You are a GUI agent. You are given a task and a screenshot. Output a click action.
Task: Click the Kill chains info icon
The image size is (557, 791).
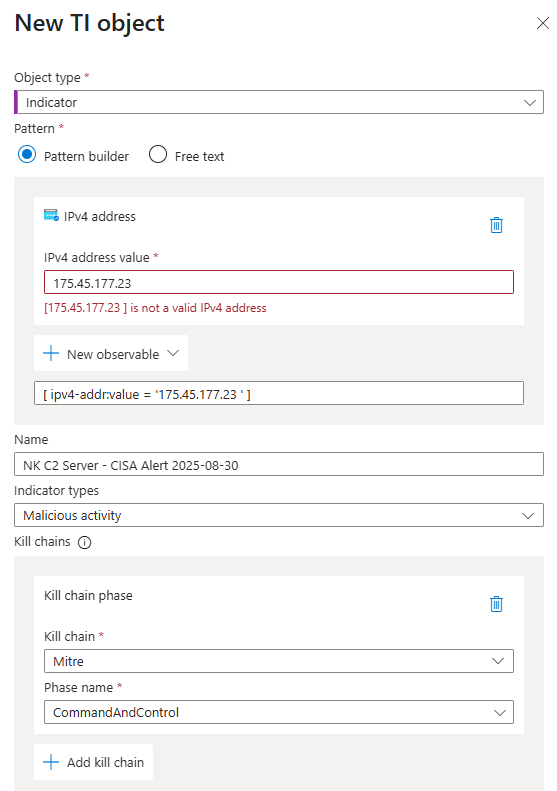[x=85, y=542]
